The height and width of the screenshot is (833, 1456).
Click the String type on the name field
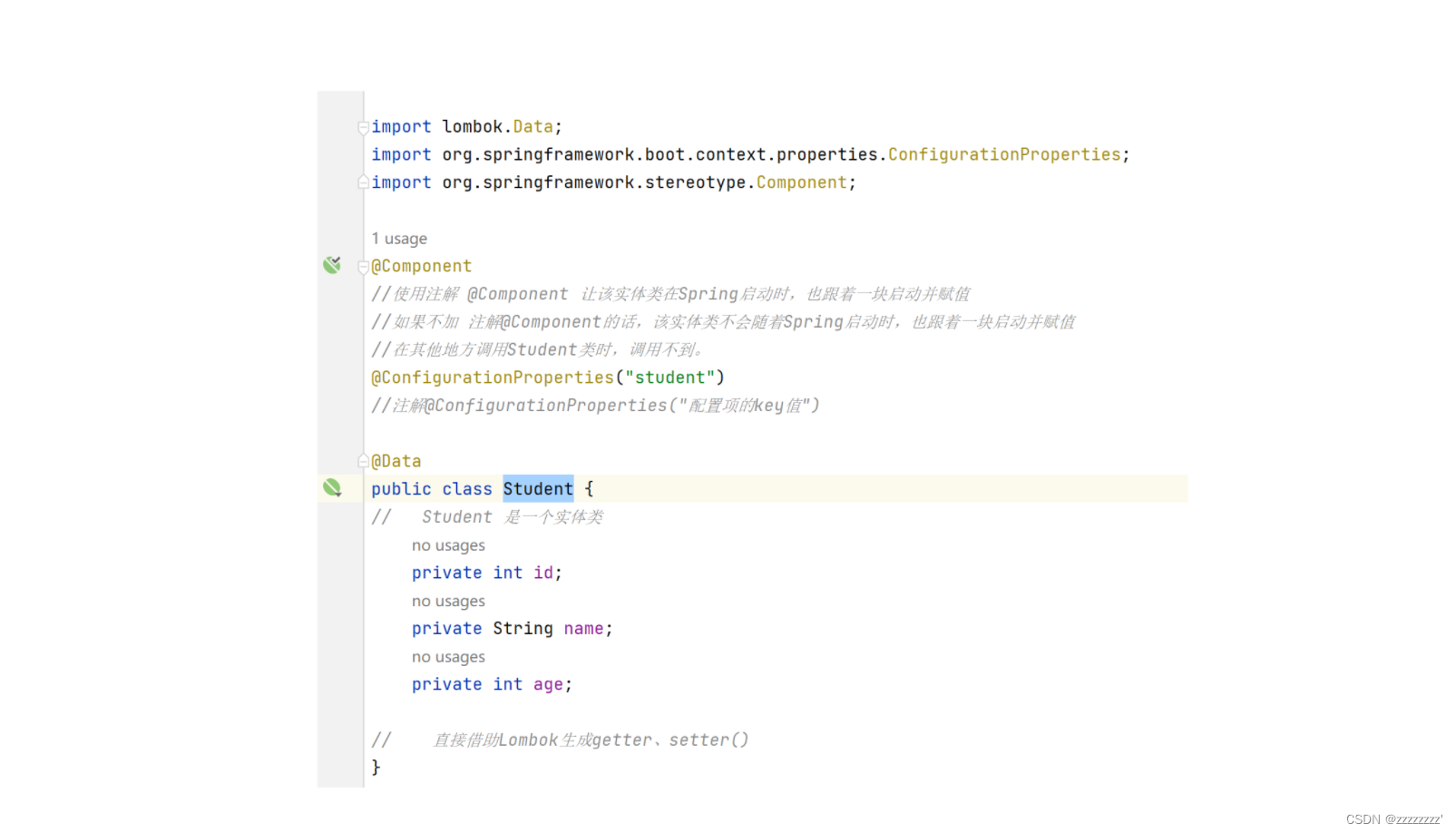click(x=523, y=629)
